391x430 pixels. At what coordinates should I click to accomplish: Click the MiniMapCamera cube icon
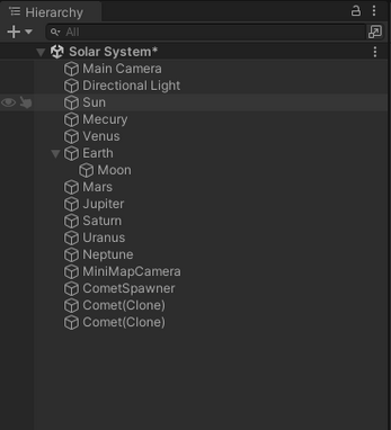point(71,272)
